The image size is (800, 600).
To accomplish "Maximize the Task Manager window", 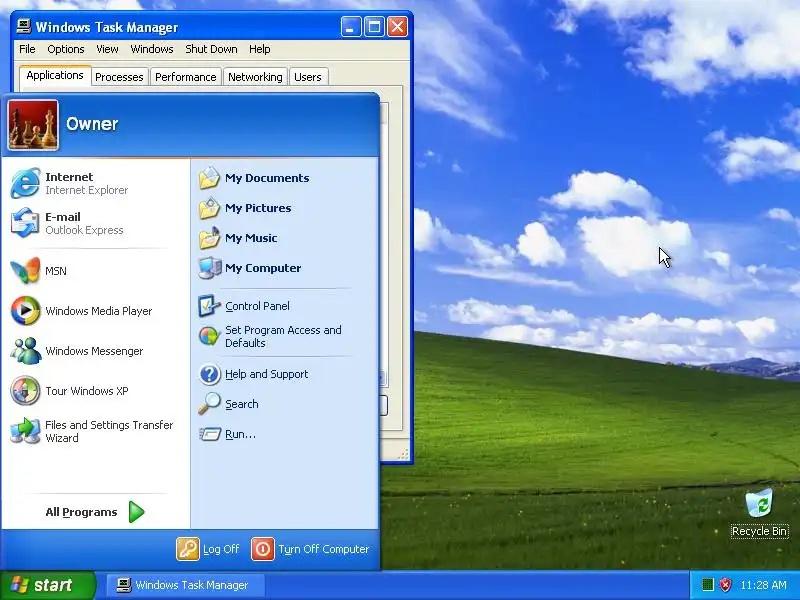I will point(374,27).
